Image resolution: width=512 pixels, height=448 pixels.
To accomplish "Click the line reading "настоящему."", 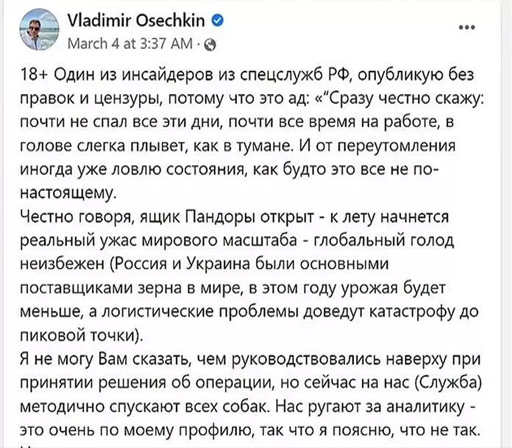I will [68, 194].
